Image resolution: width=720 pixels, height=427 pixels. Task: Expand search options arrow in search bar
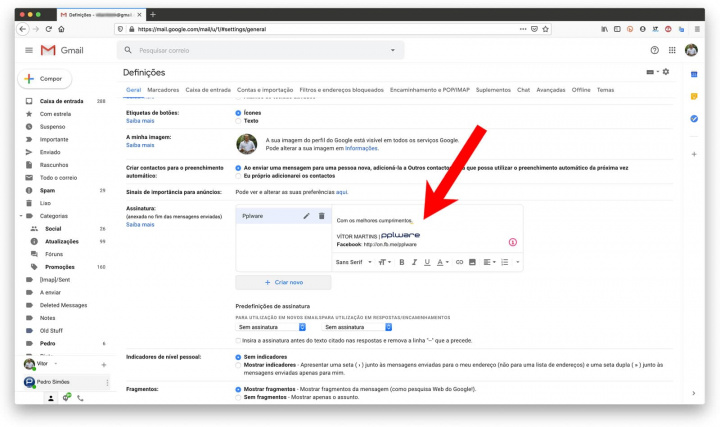(x=392, y=50)
